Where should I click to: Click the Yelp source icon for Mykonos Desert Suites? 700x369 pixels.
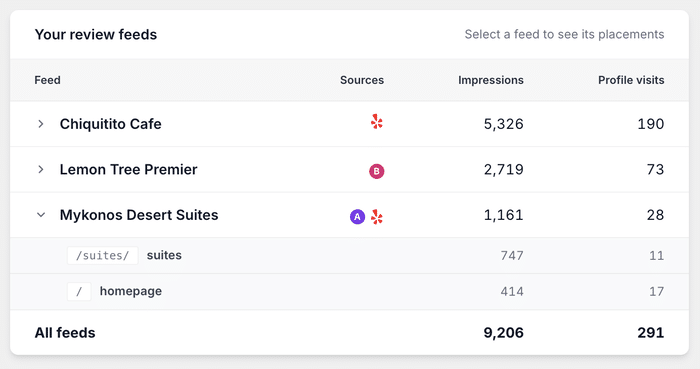click(377, 217)
